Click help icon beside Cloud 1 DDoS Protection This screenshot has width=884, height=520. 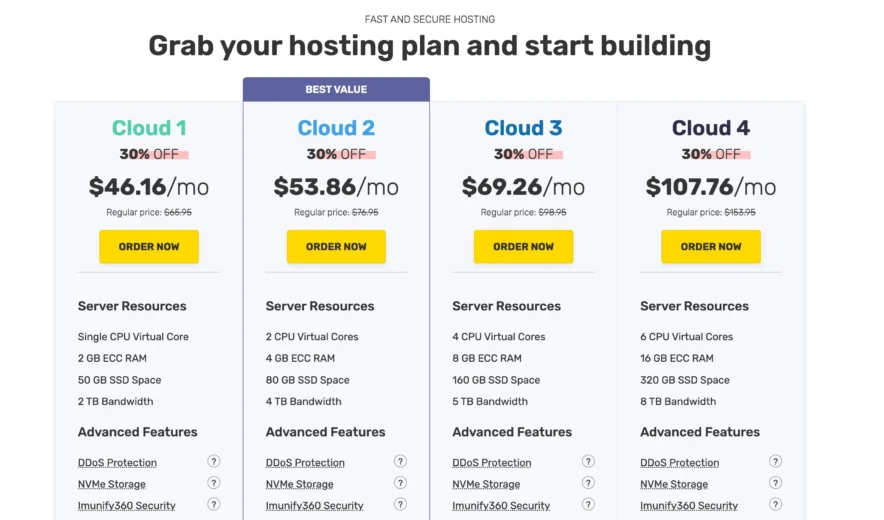213,462
